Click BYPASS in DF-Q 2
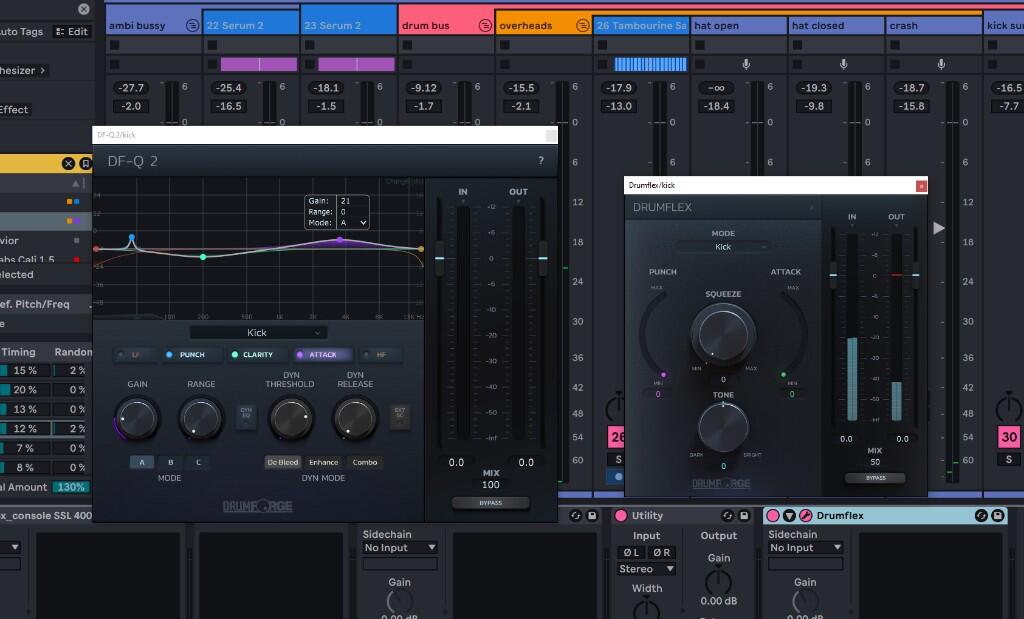This screenshot has width=1024, height=619. click(490, 503)
